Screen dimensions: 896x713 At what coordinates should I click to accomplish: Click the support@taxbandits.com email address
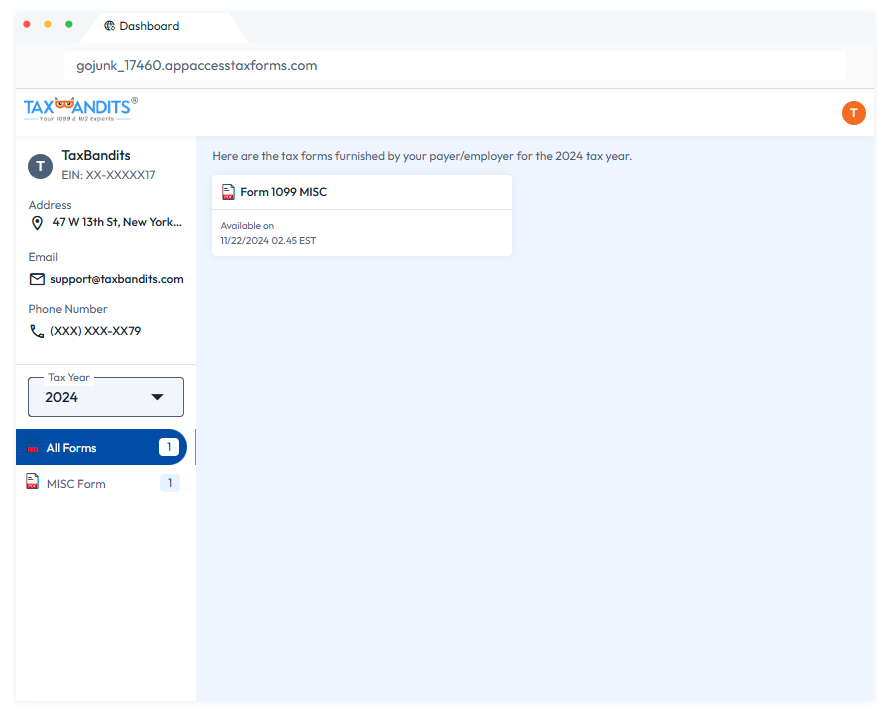117,280
